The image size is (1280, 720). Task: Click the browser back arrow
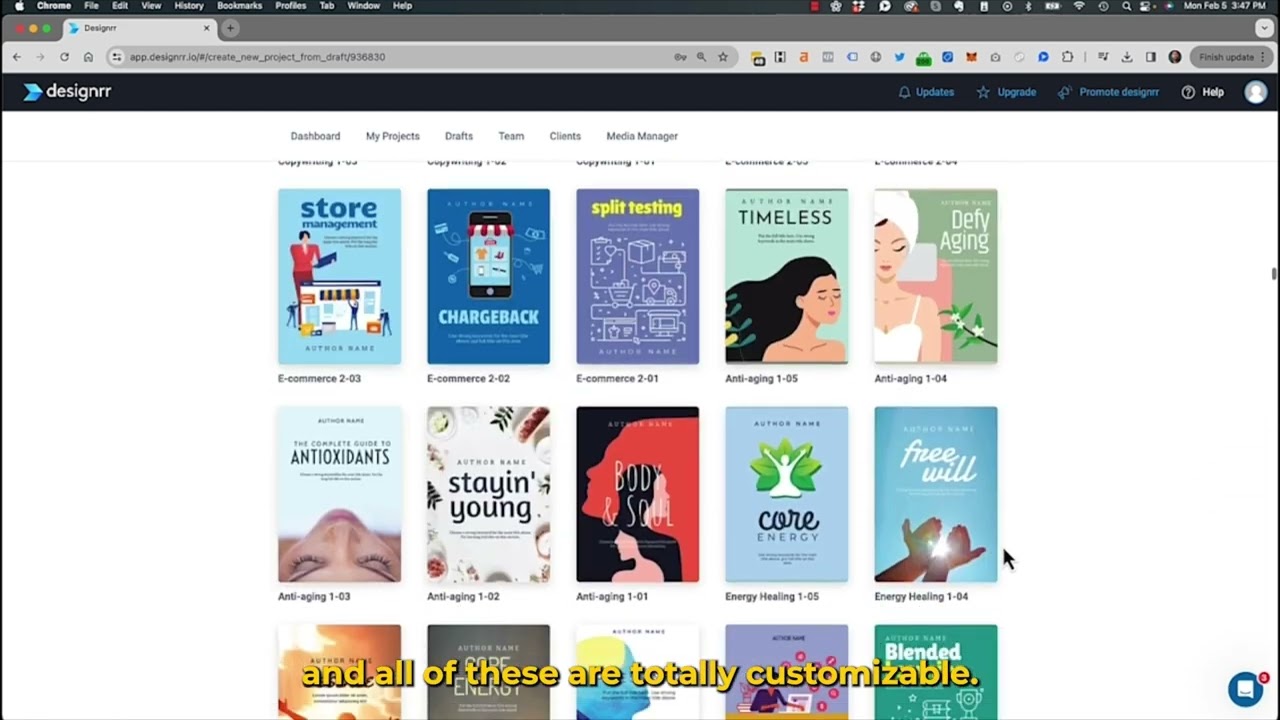pos(17,57)
